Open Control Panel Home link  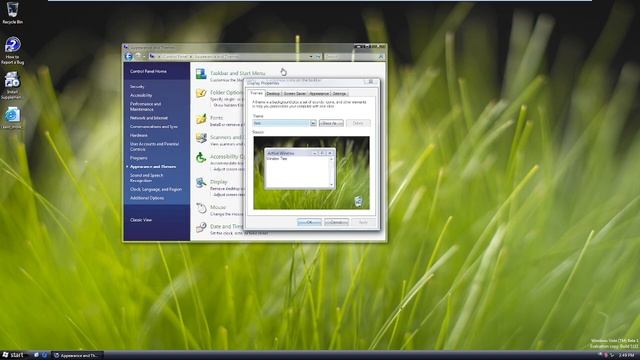tap(148, 71)
